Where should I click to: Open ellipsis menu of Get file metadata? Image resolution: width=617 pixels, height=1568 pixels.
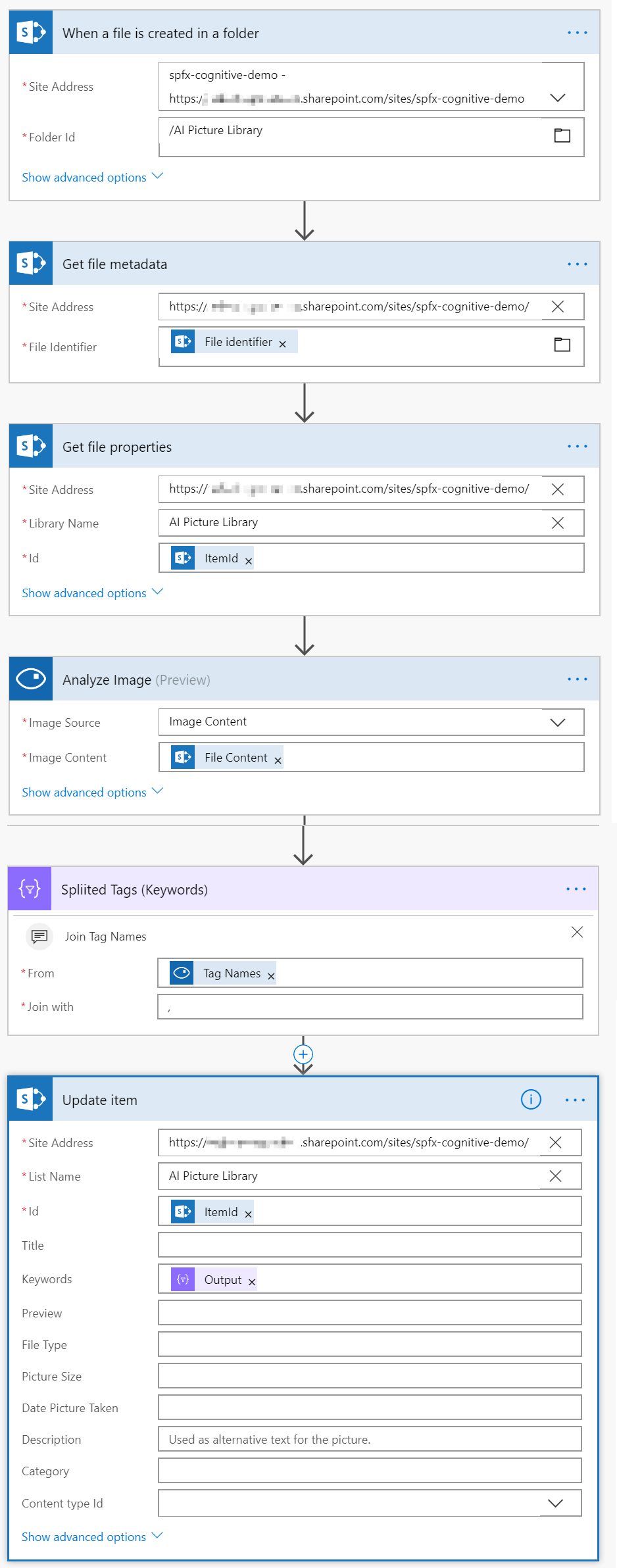point(578,264)
